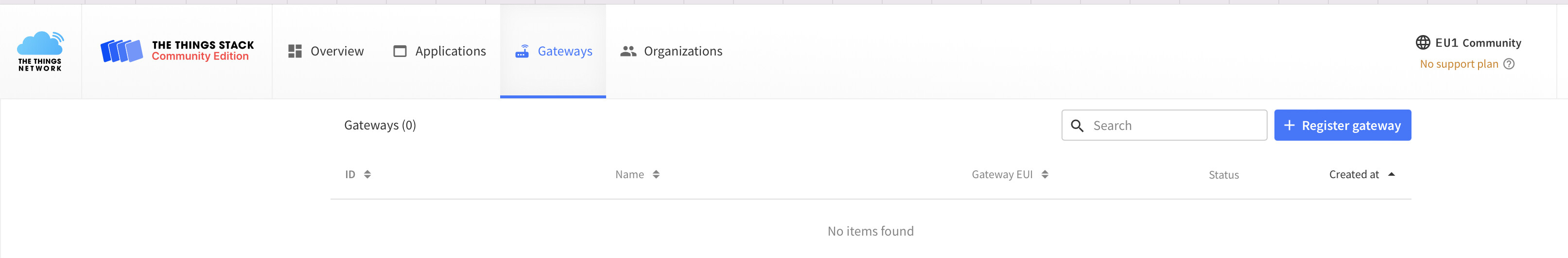This screenshot has width=1568, height=258.
Task: Click the globe icon beside EU1 Community
Action: [x=1423, y=42]
